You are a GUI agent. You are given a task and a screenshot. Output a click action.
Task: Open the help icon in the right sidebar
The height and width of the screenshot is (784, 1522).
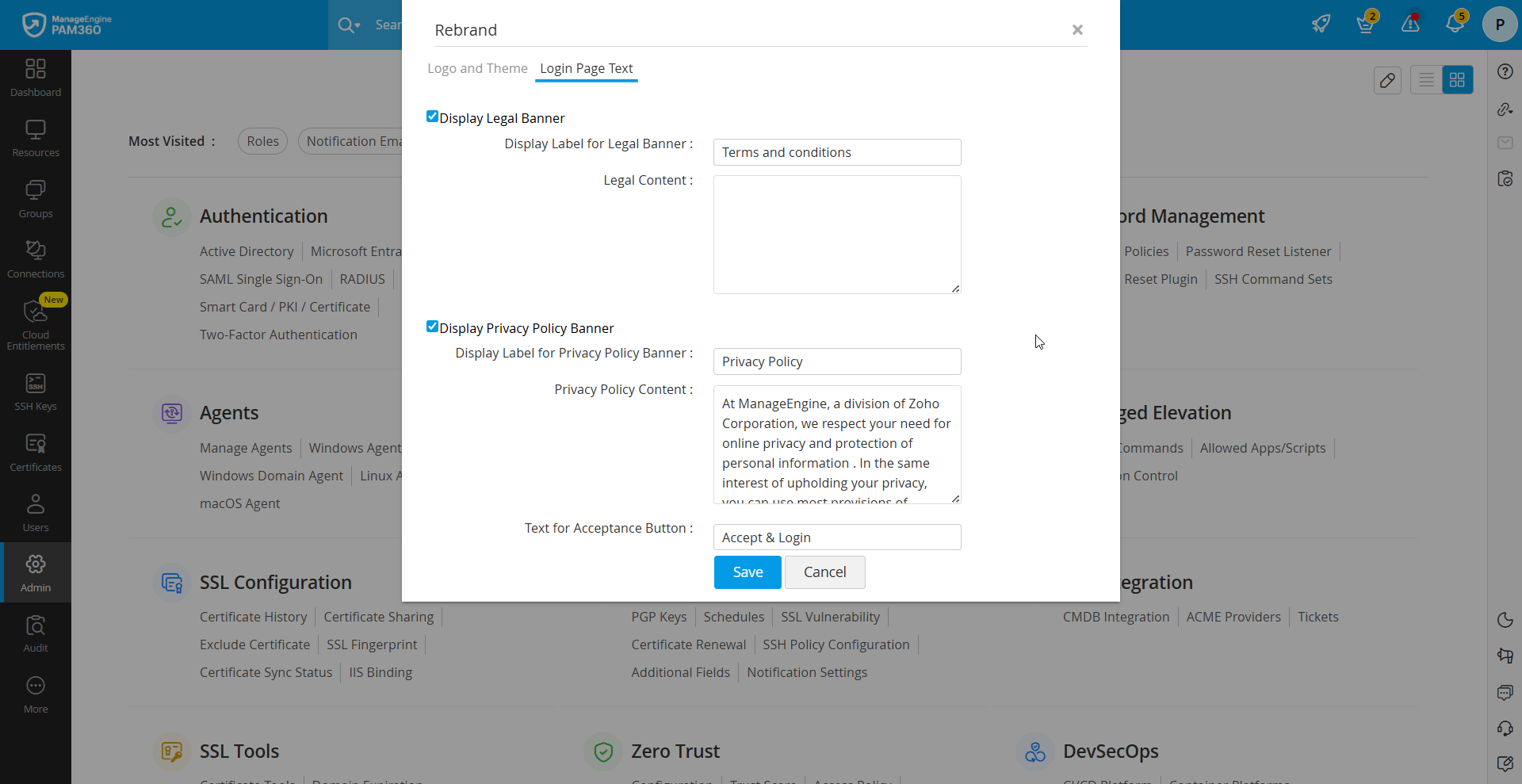tap(1505, 71)
